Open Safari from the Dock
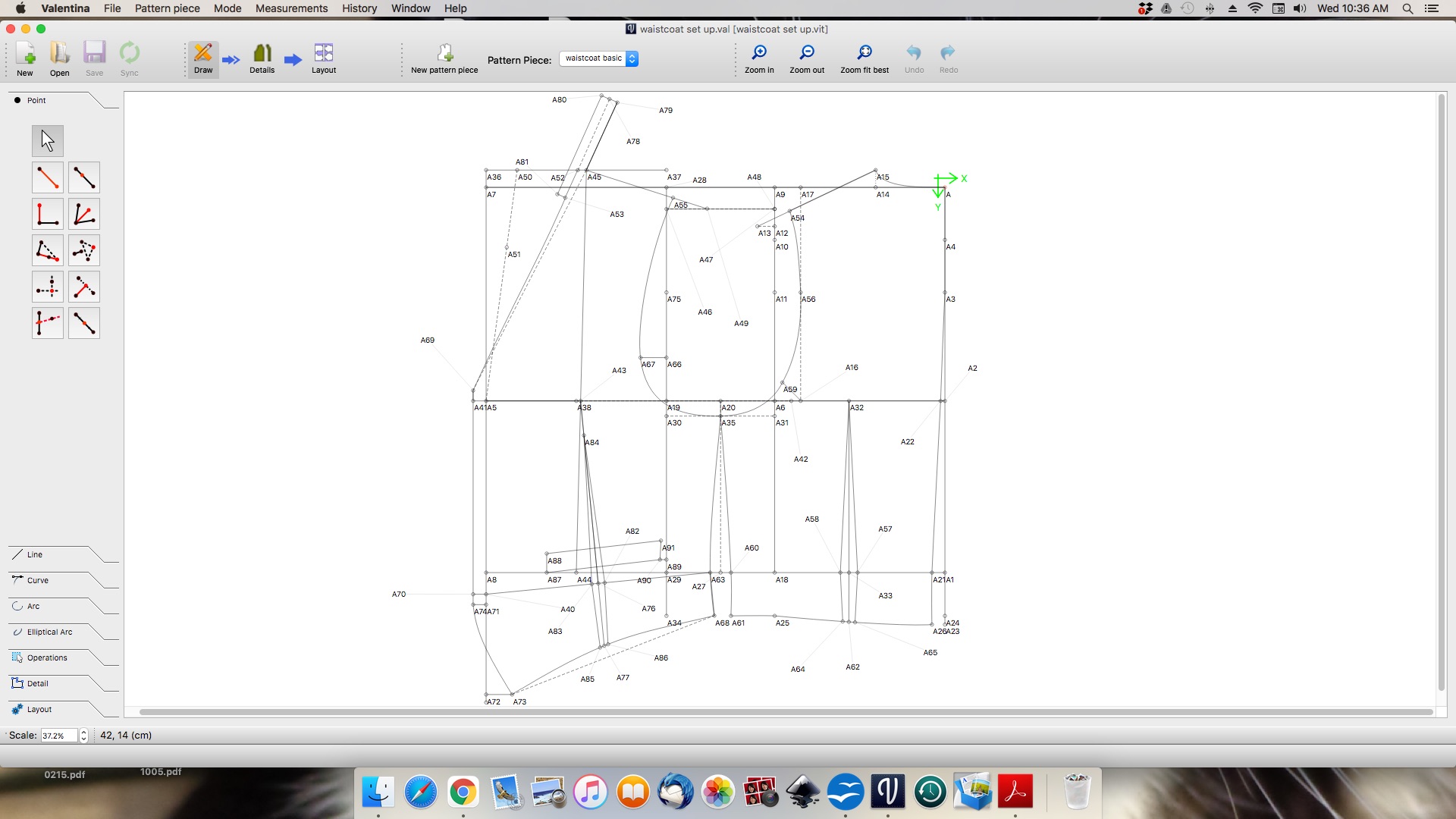This screenshot has height=819, width=1456. click(x=420, y=792)
